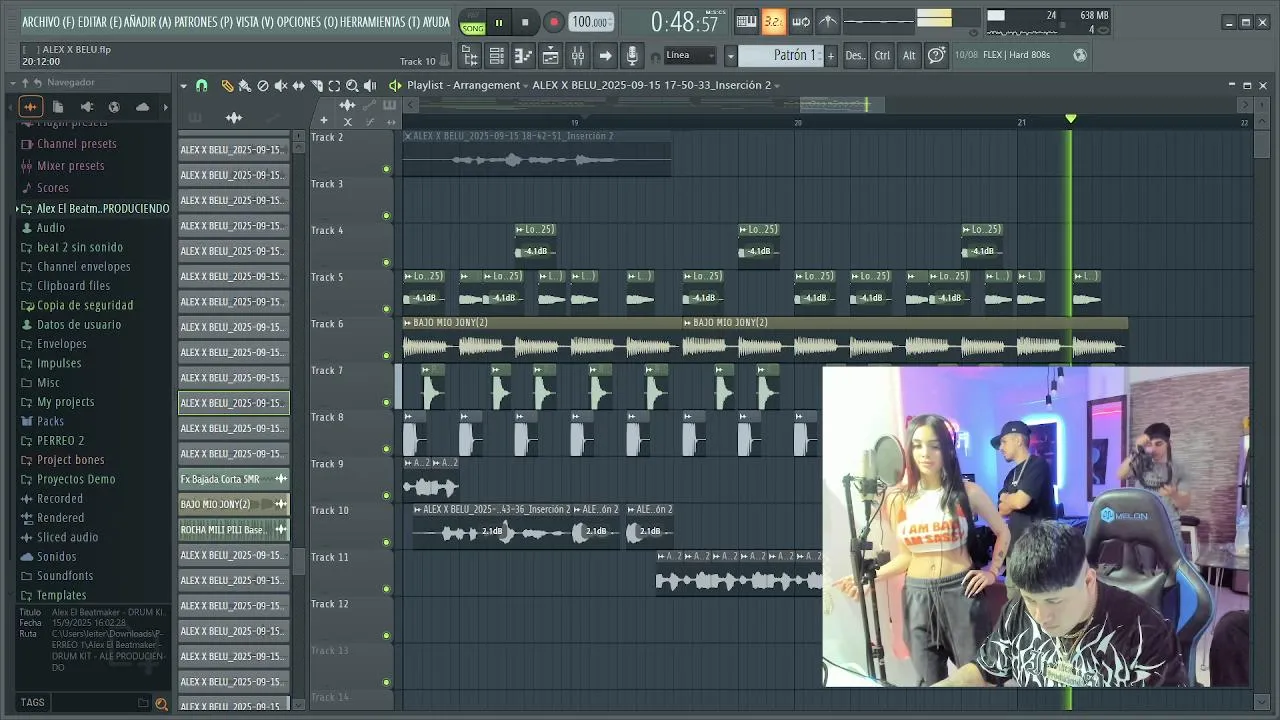The image size is (1280, 720).
Task: Open the hint bubble help icon
Action: [936, 56]
